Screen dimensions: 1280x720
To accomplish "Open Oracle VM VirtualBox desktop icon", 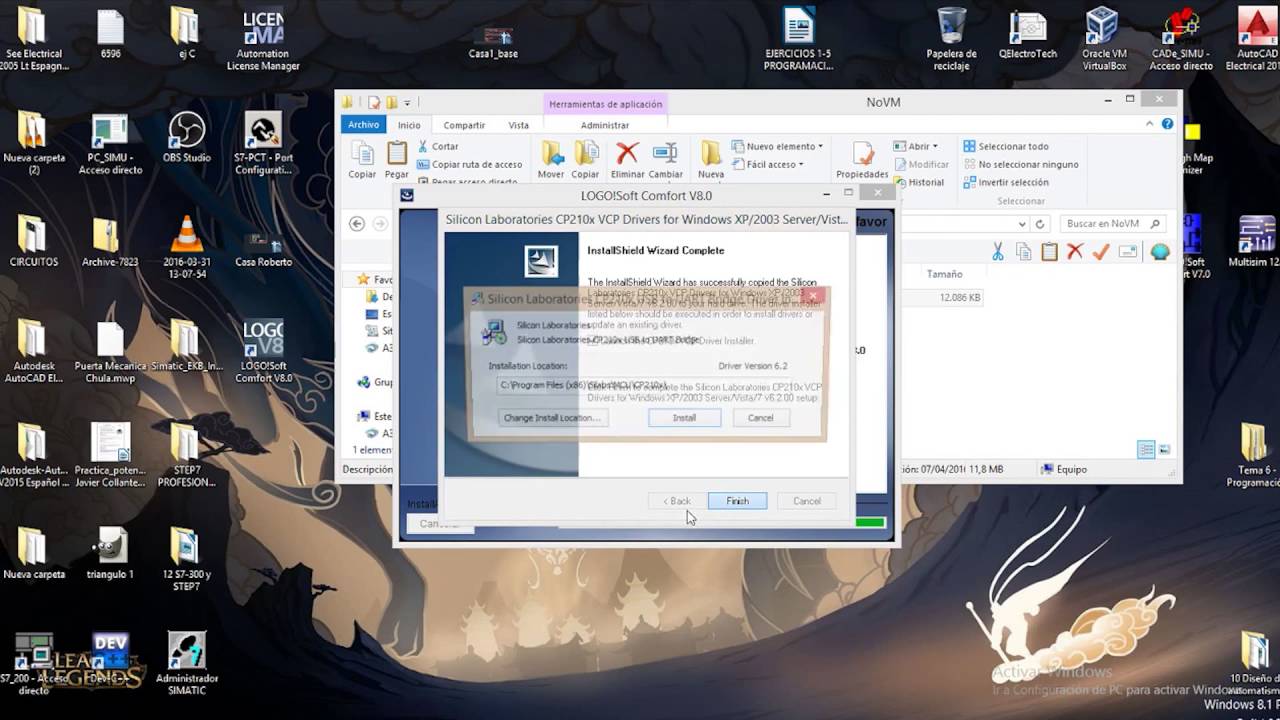I will 1103,40.
